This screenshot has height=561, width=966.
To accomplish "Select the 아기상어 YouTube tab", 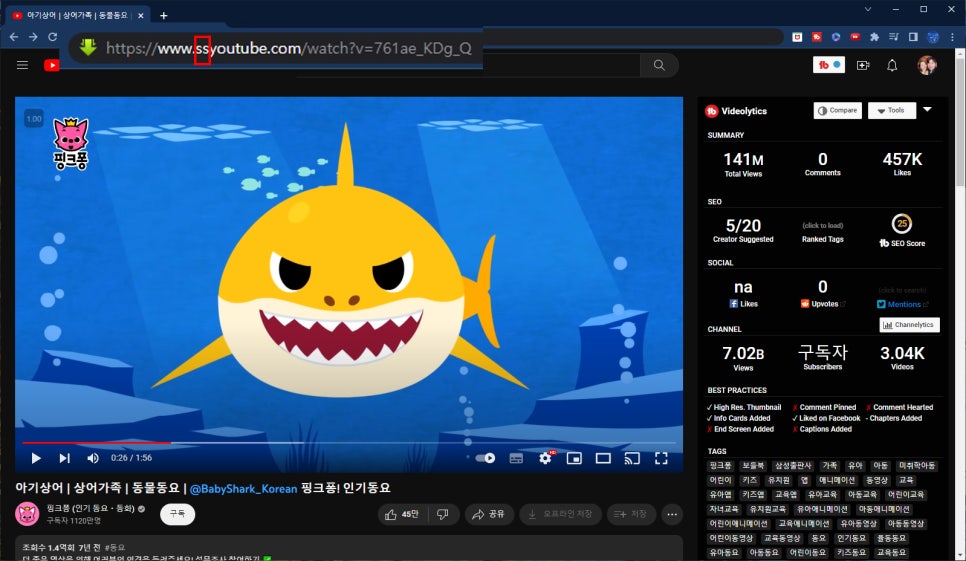I will pos(78,15).
